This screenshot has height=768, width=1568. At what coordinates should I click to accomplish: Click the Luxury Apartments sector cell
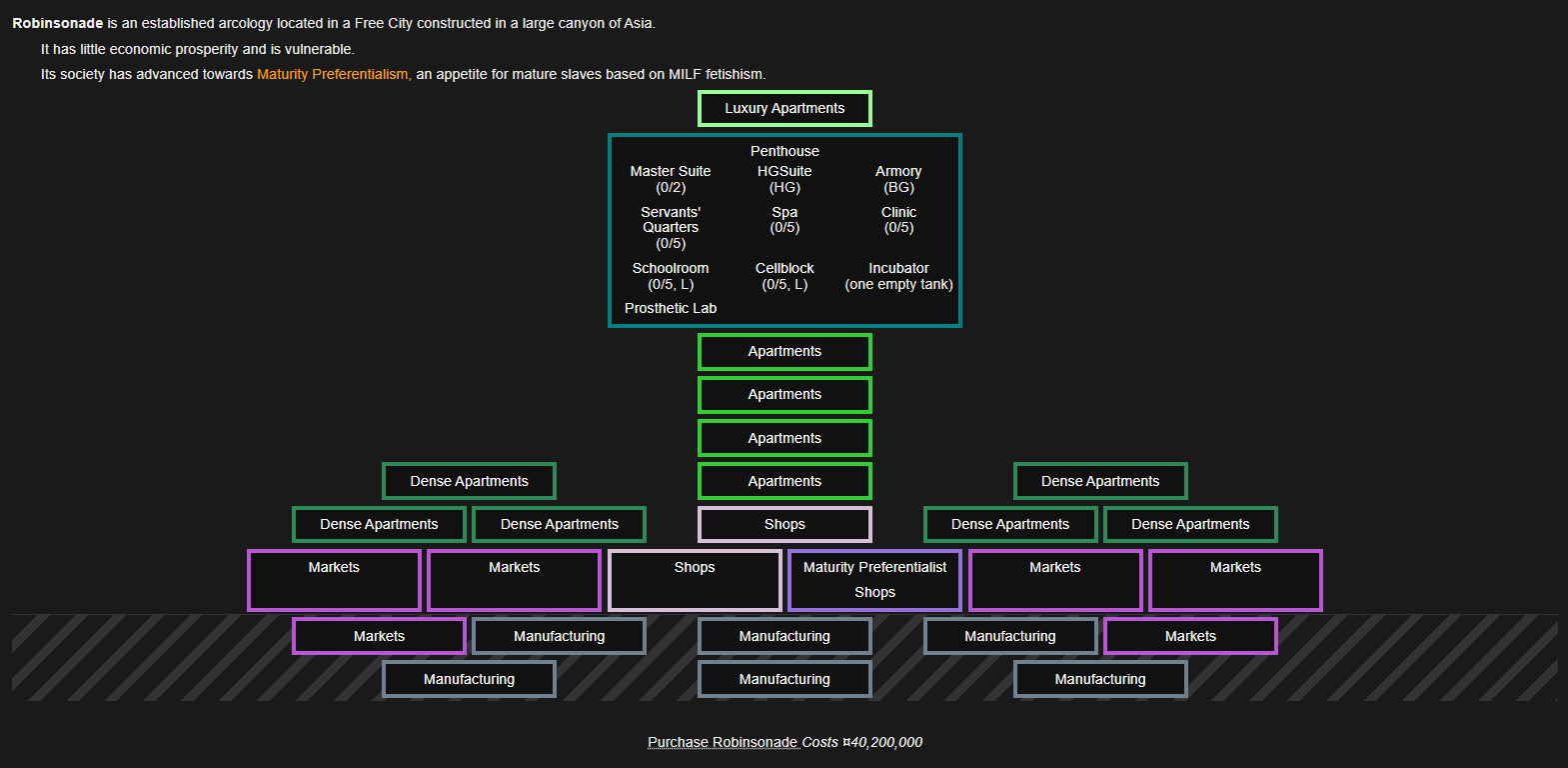[784, 108]
